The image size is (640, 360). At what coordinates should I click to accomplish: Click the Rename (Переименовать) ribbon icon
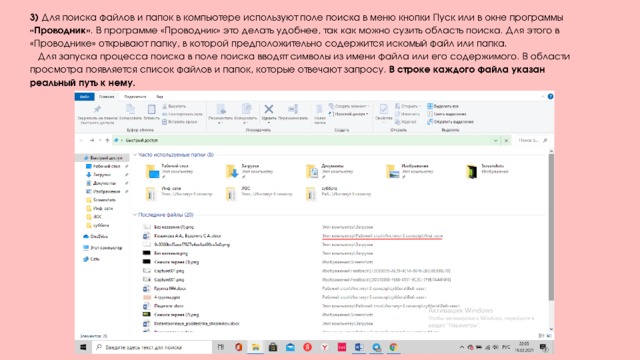pyautogui.click(x=293, y=109)
